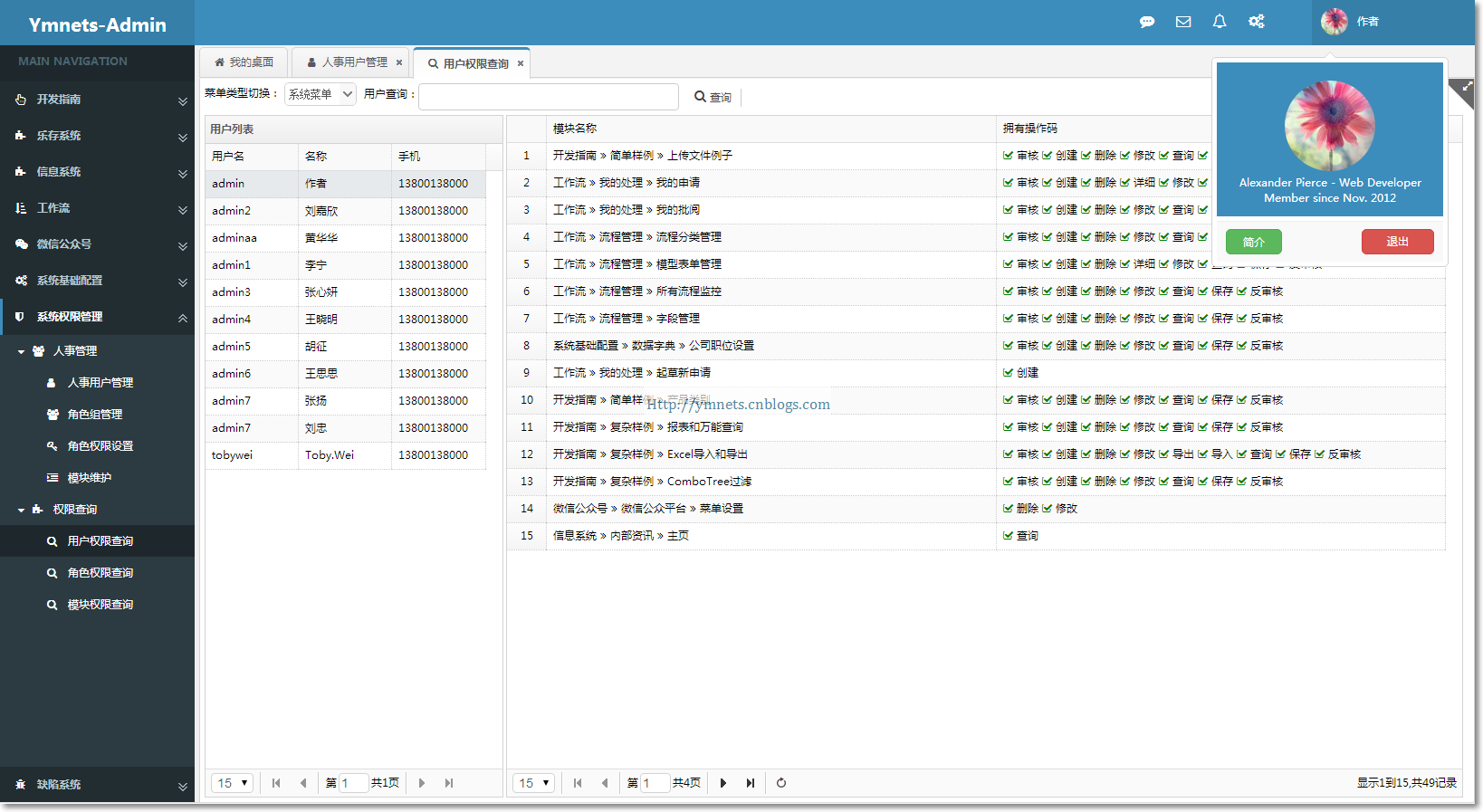This screenshot has width=1483, height=812.
Task: Open the mail envelope icon in header
Action: (1183, 22)
